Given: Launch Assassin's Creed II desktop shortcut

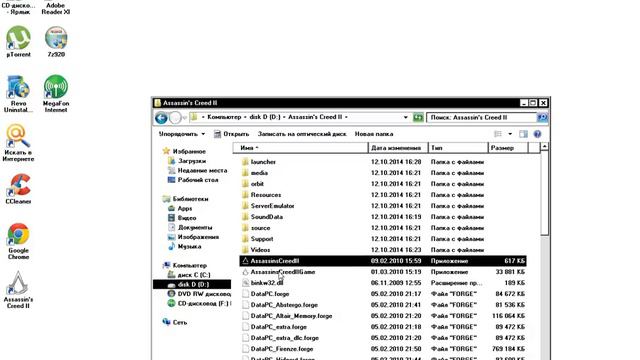Looking at the screenshot, I should [18, 289].
